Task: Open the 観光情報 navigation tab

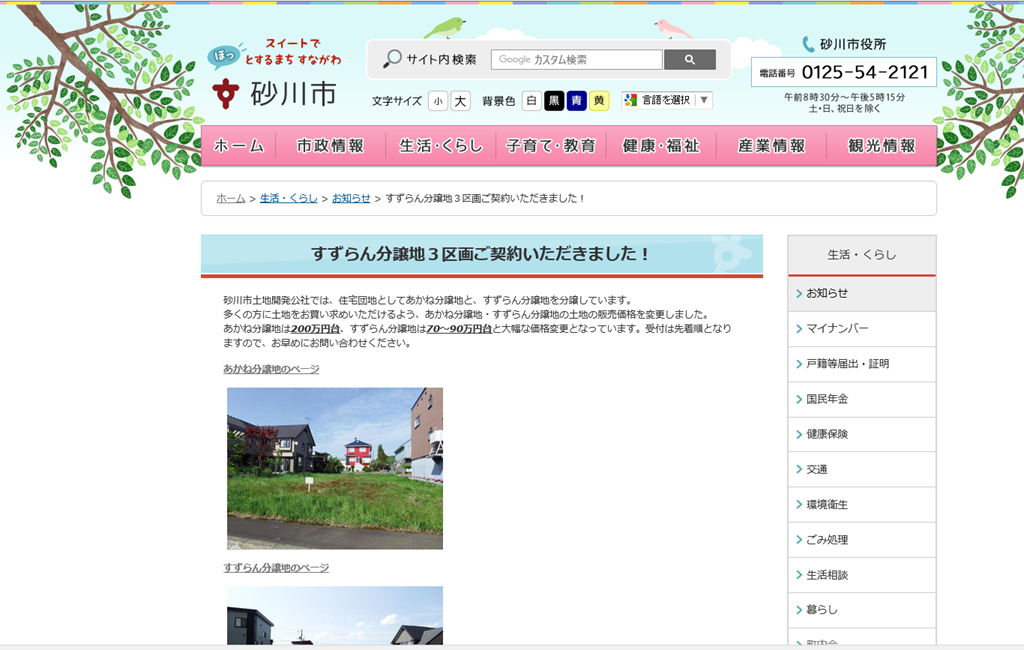Action: pos(881,146)
